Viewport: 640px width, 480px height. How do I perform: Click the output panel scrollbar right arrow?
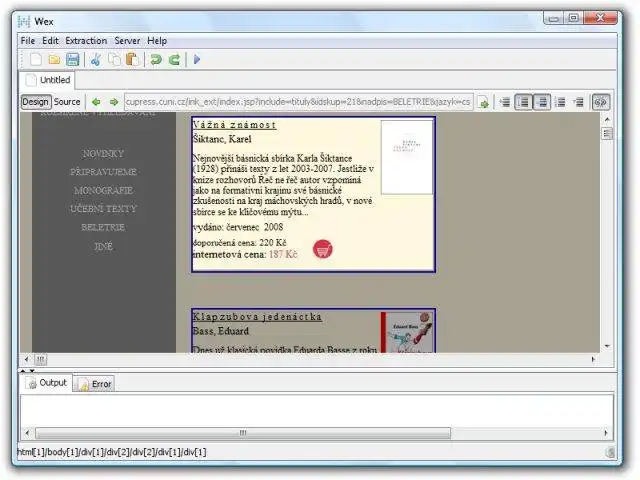point(606,433)
